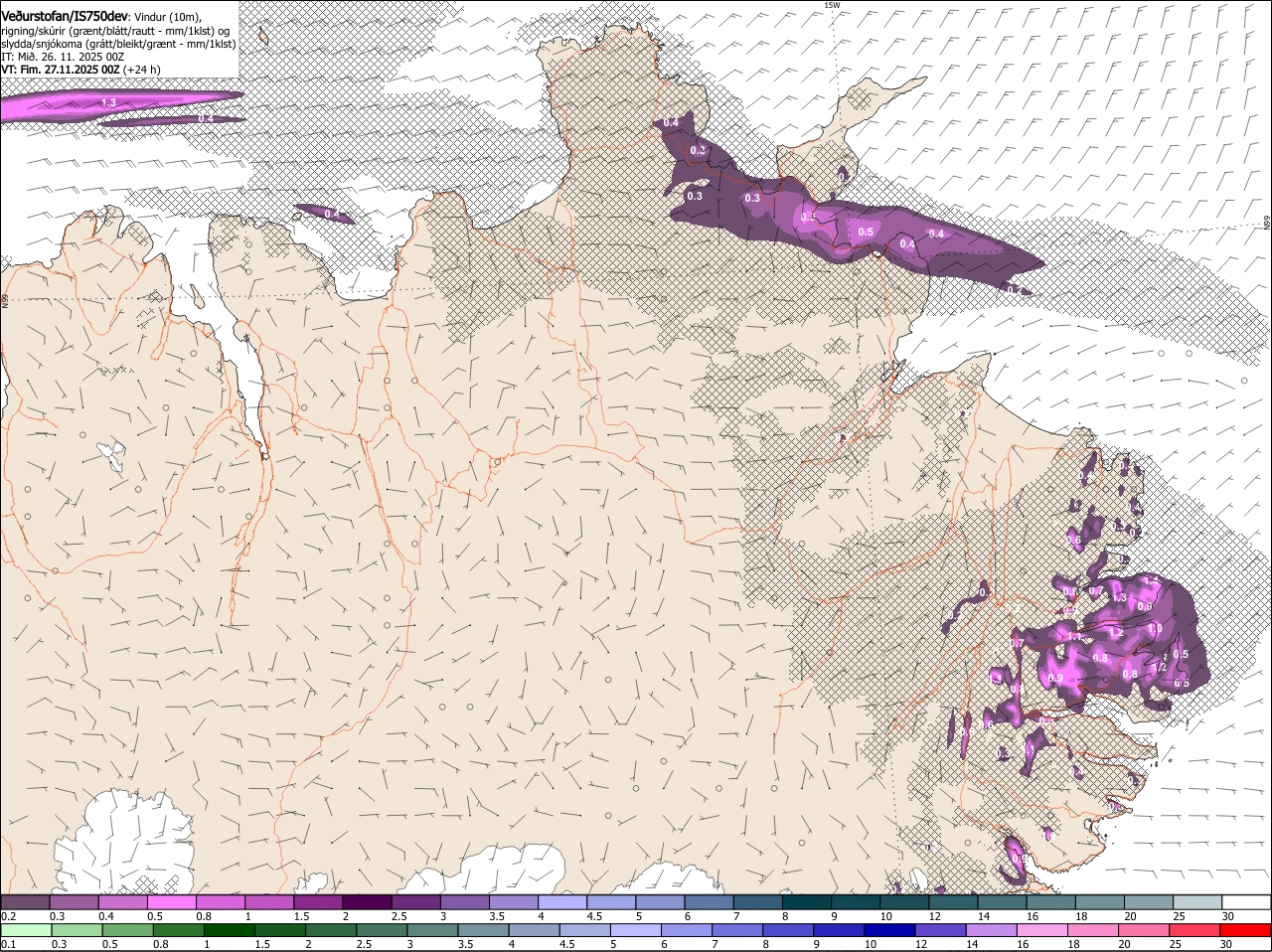Screen dimensions: 1272x952
Task: Select the darkest purple swatch between 0.2 and 0.3 in upper legend
Action: [25, 901]
